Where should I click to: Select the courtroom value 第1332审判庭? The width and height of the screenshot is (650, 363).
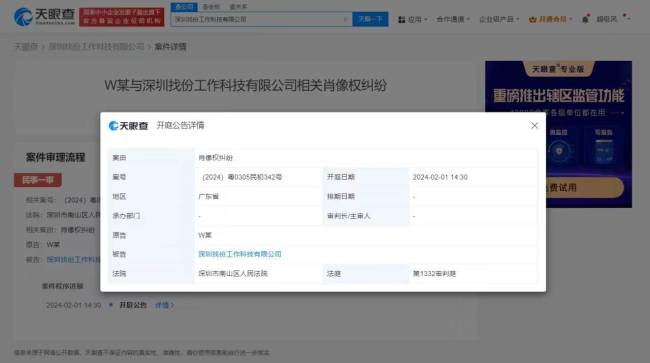[434, 273]
